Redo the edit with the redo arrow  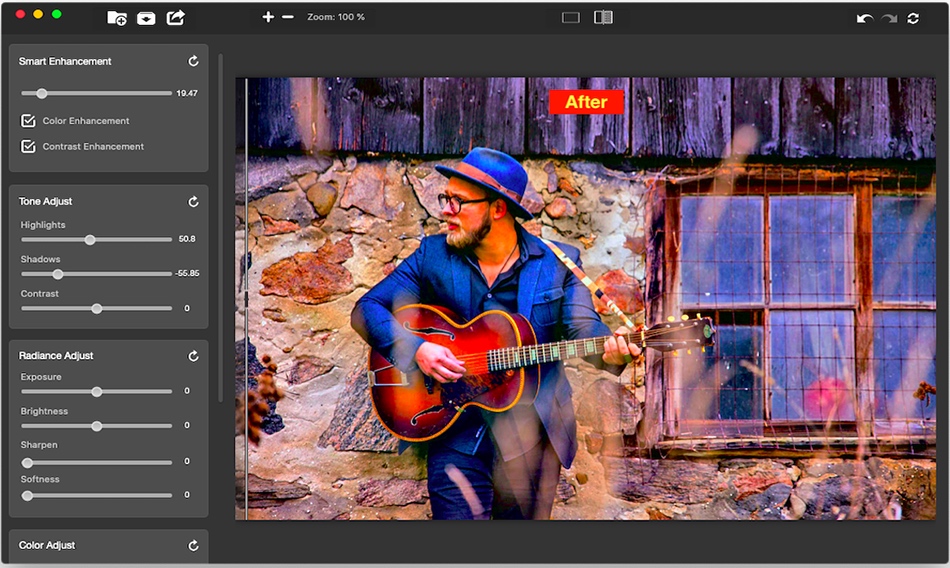889,18
